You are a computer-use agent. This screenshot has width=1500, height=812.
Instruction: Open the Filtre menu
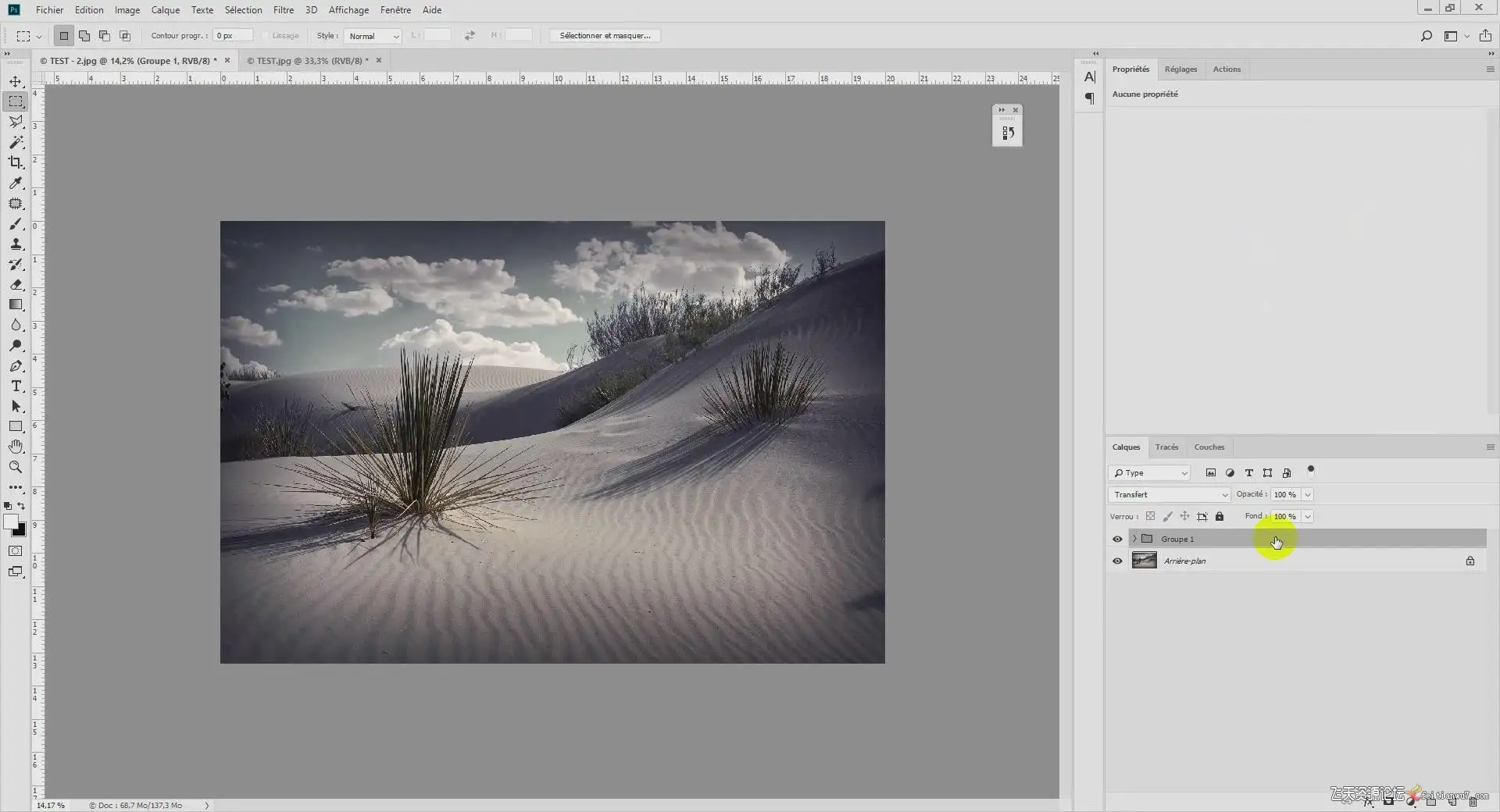tap(283, 10)
